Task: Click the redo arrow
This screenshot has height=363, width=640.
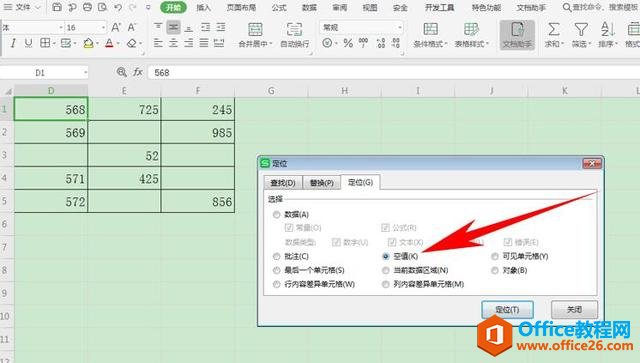Action: [x=132, y=7]
